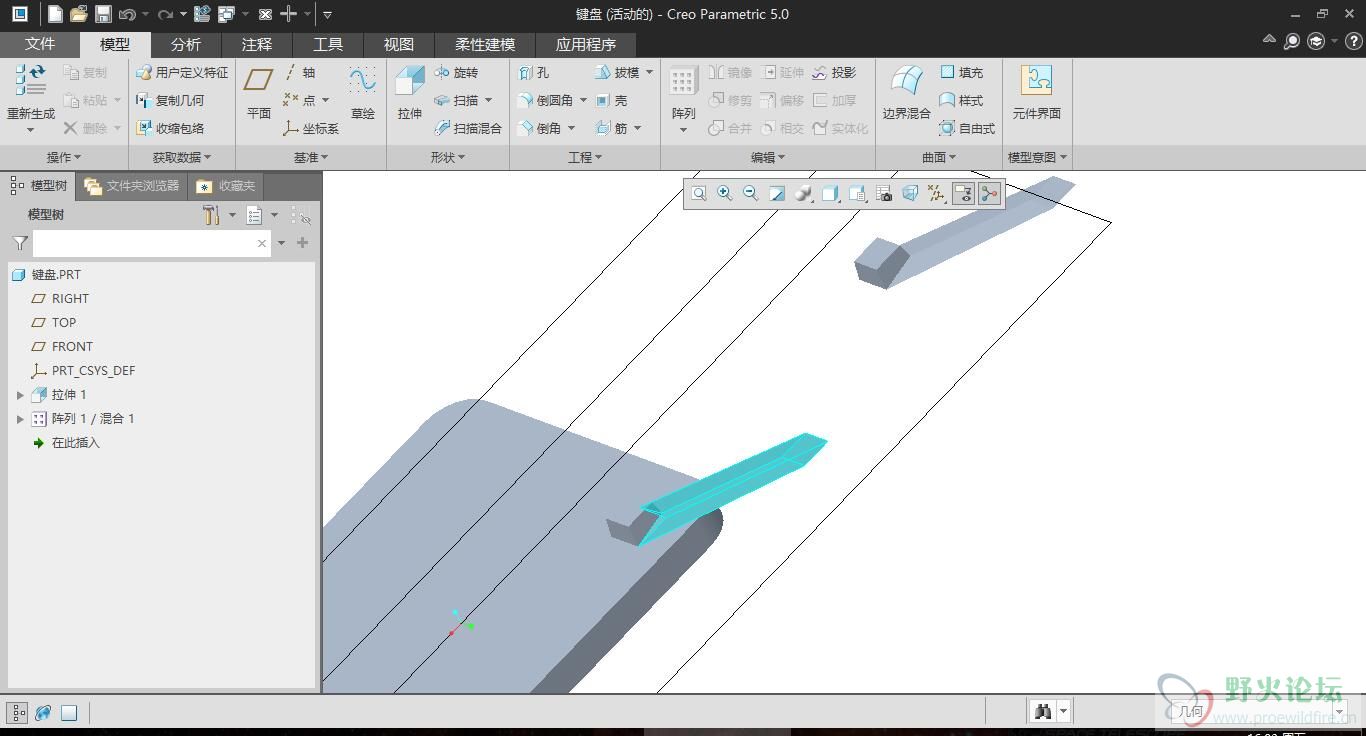Expand the 形状 group dropdown
The height and width of the screenshot is (736, 1366).
tap(448, 157)
